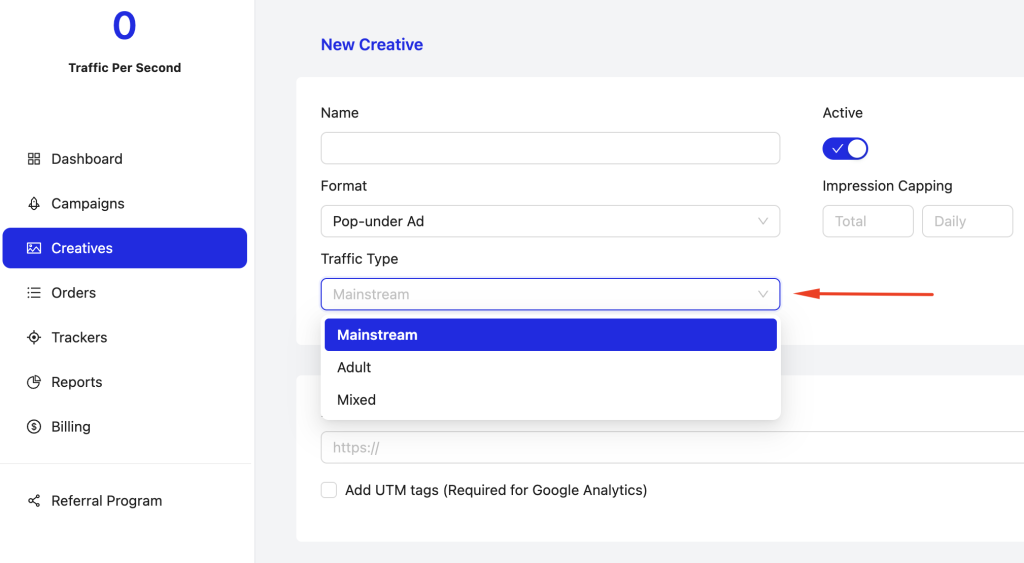The height and width of the screenshot is (563, 1024).
Task: Choose the Mixed traffic type option
Action: coord(356,400)
